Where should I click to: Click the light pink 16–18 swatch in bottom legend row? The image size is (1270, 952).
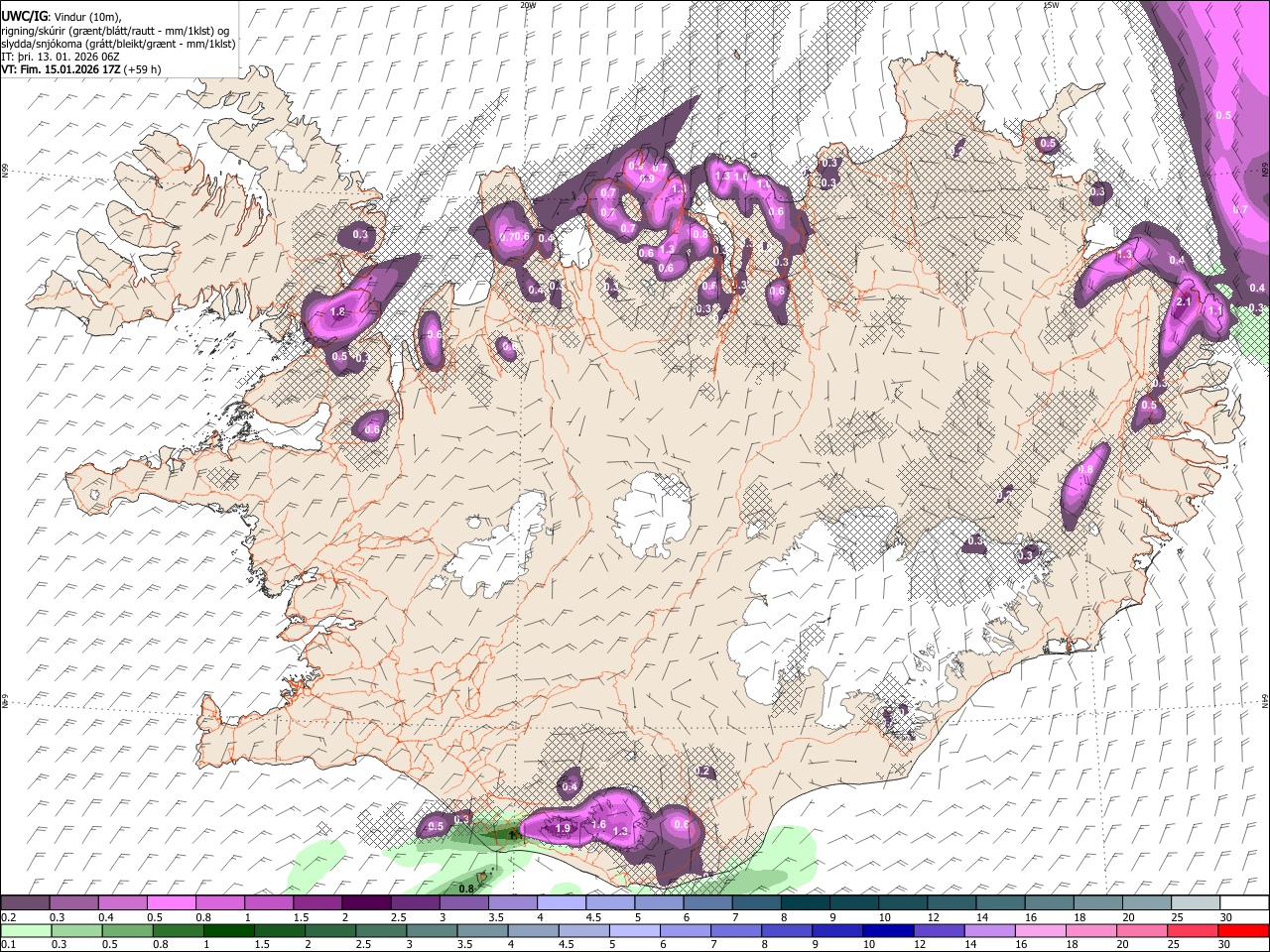pos(1040,930)
